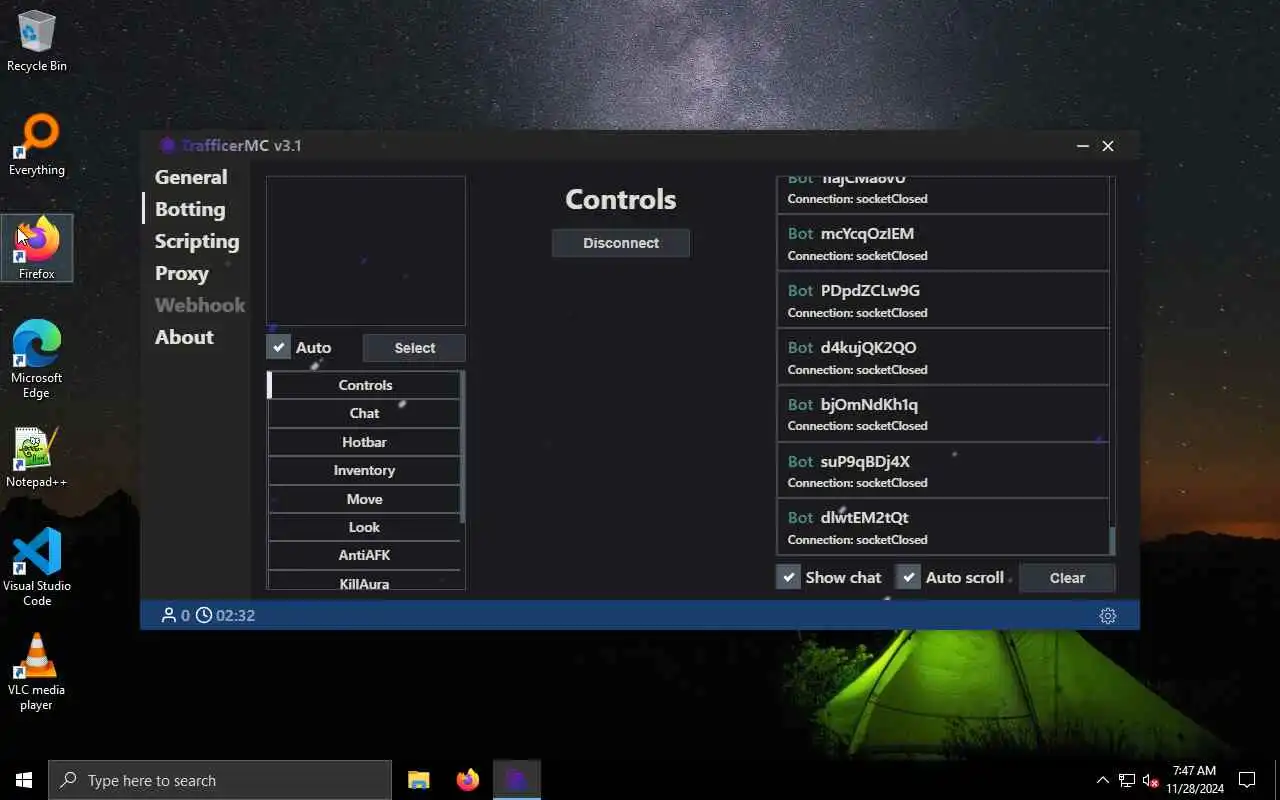Open the notification center
Screen dimensions: 1280x800
coord(1247,780)
